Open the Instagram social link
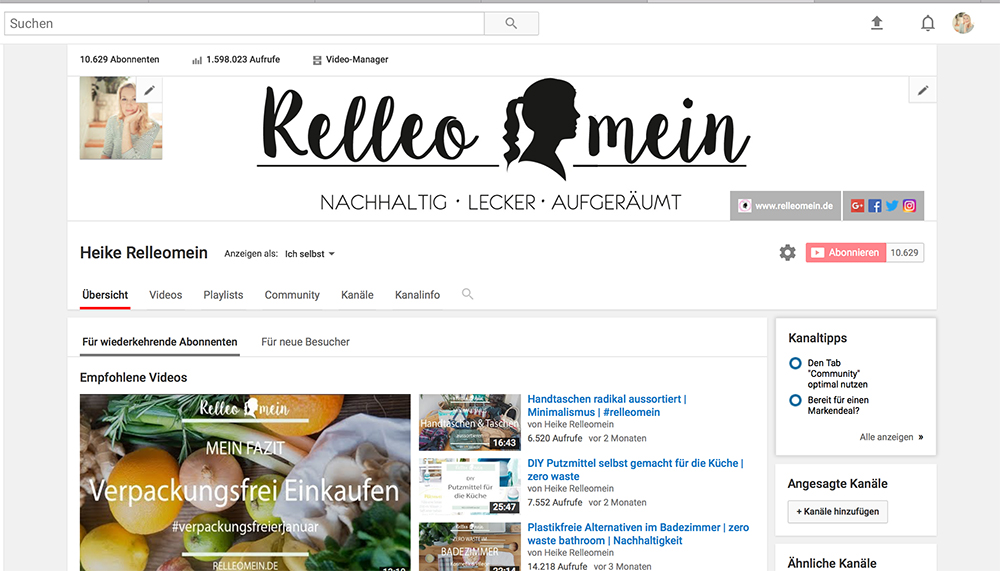1000x571 pixels. coord(909,205)
